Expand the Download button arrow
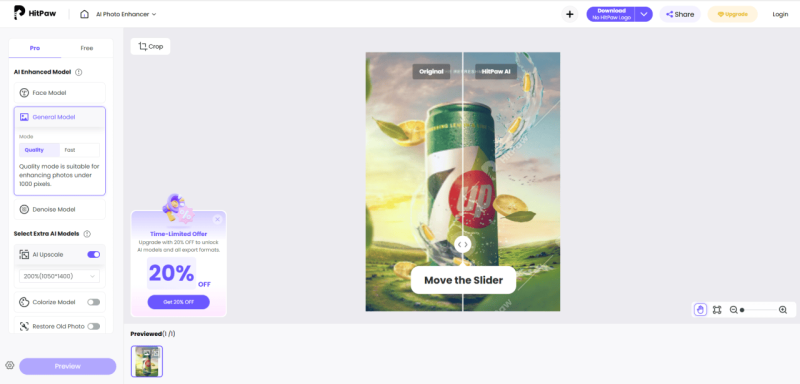Image resolution: width=800 pixels, height=384 pixels. [x=644, y=14]
